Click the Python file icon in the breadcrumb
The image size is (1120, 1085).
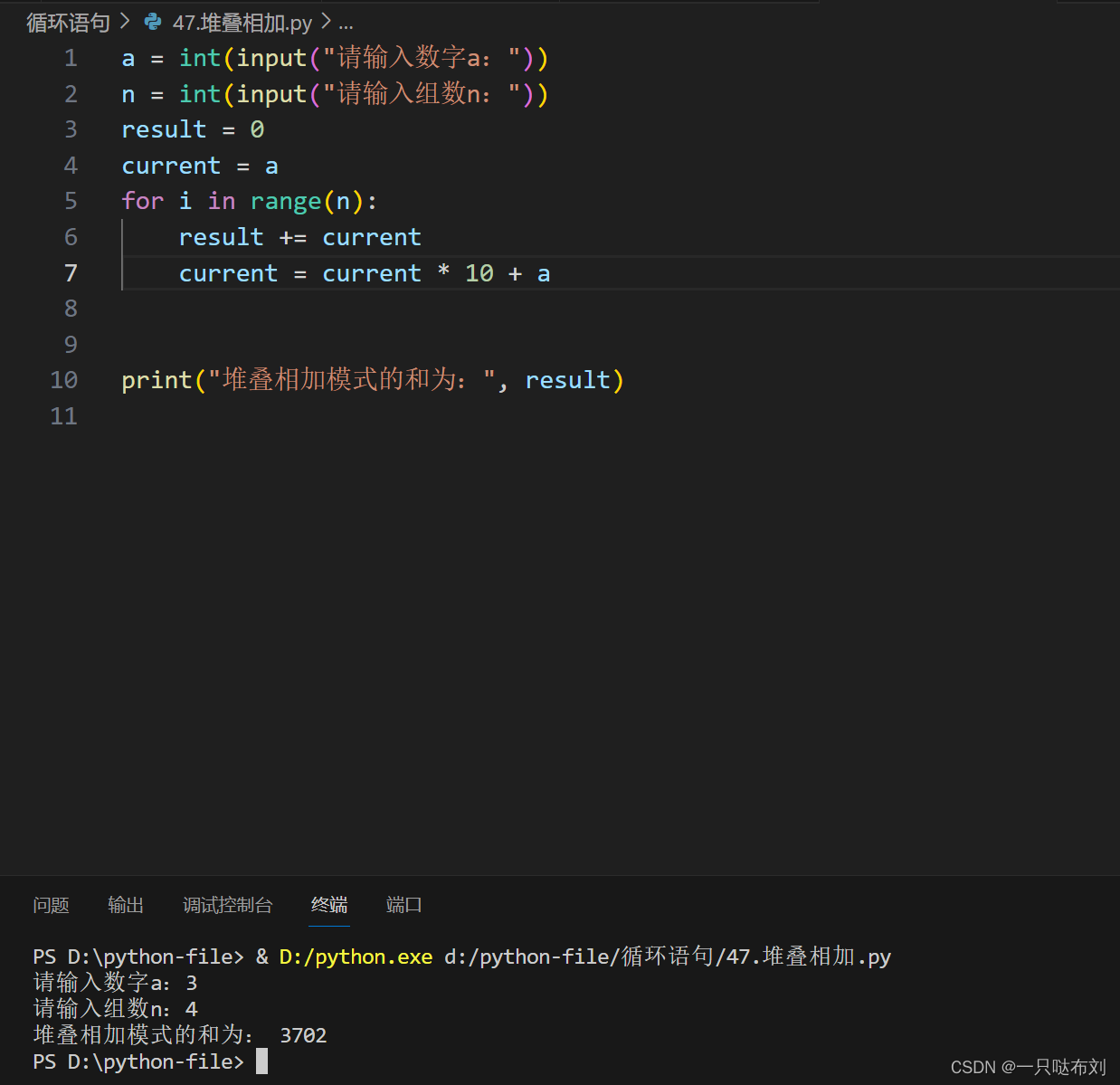[152, 23]
